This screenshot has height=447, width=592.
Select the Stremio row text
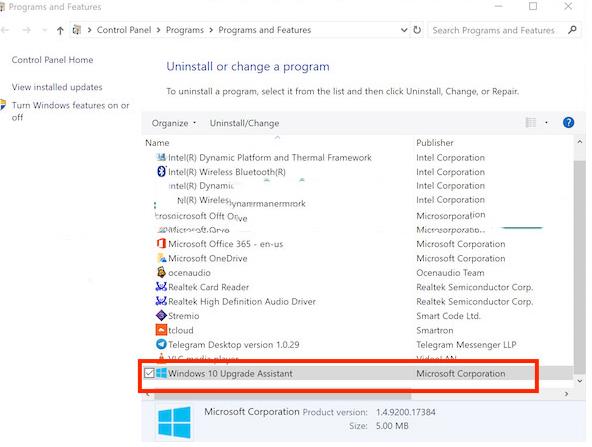(183, 316)
